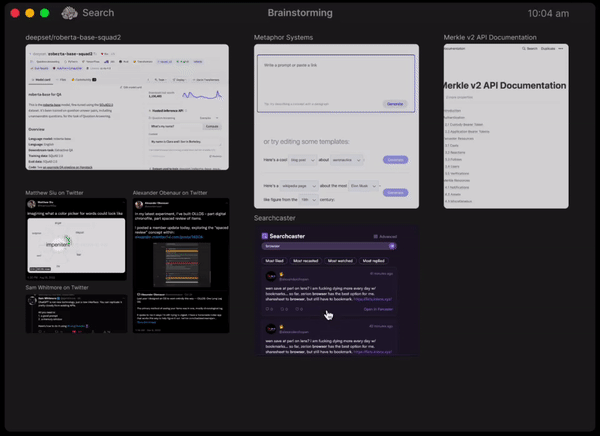This screenshot has width=600, height=436.
Task: Open the 'aeronautics' topic dropdown
Action: [x=346, y=160]
